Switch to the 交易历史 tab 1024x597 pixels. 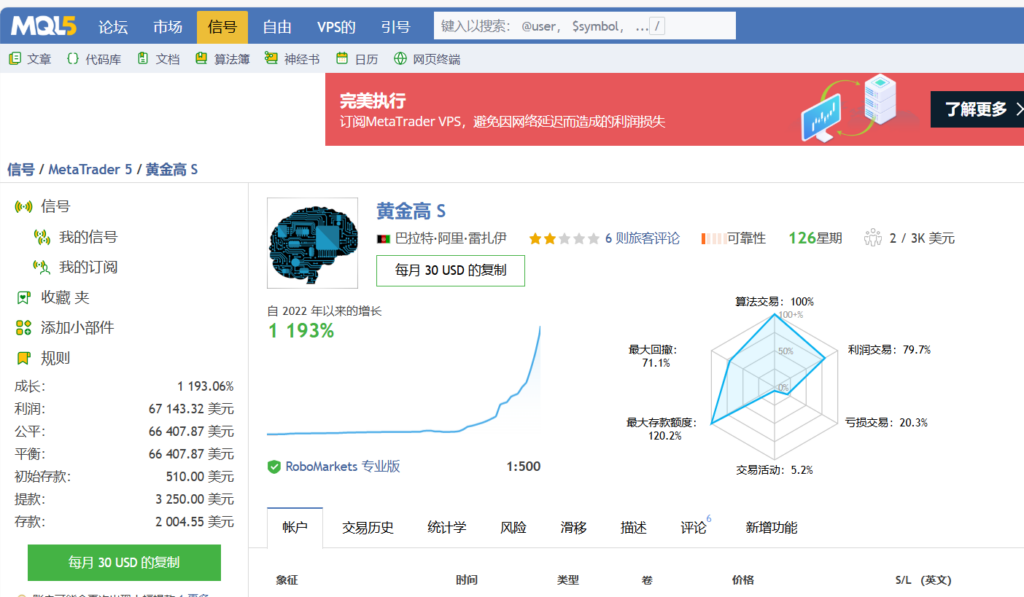tap(367, 528)
